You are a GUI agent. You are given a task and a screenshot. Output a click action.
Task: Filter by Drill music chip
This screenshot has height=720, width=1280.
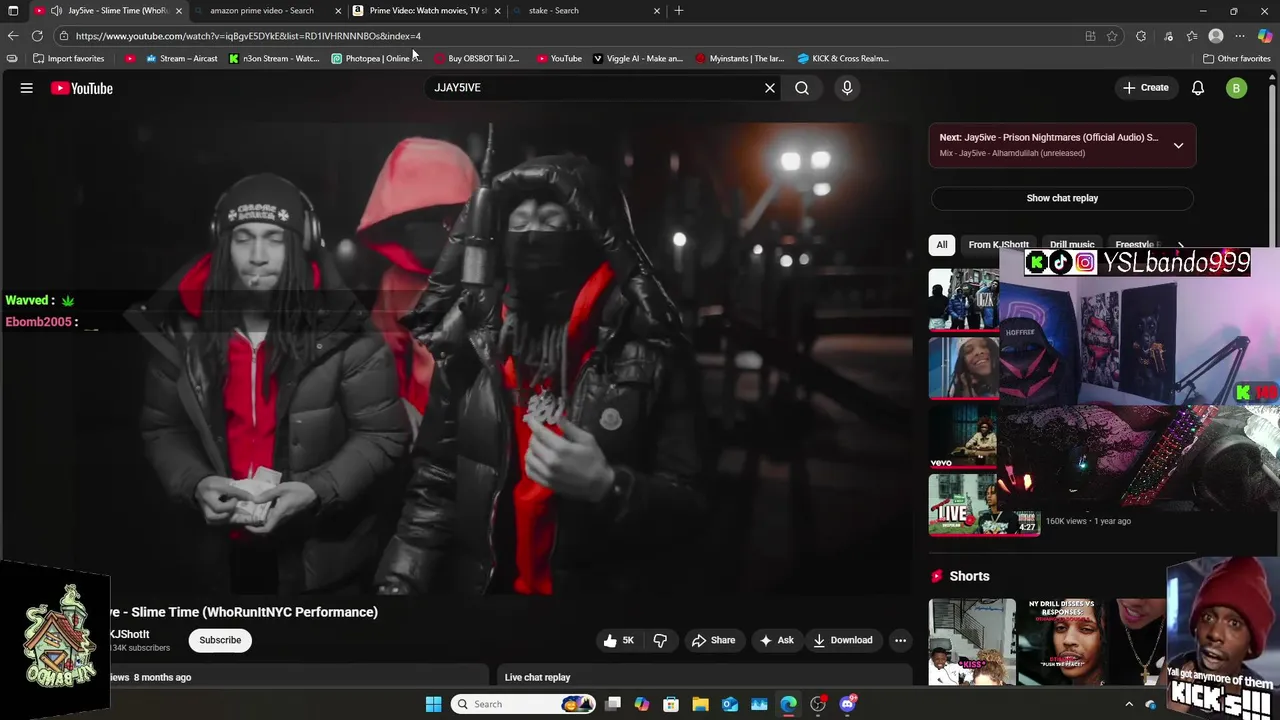(1072, 244)
